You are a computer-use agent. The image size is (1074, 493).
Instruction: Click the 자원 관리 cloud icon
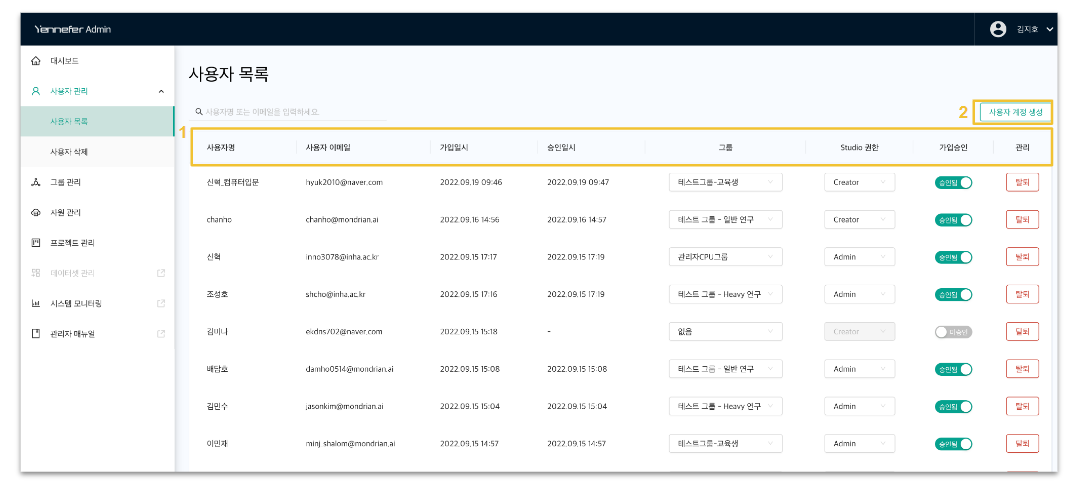36,212
